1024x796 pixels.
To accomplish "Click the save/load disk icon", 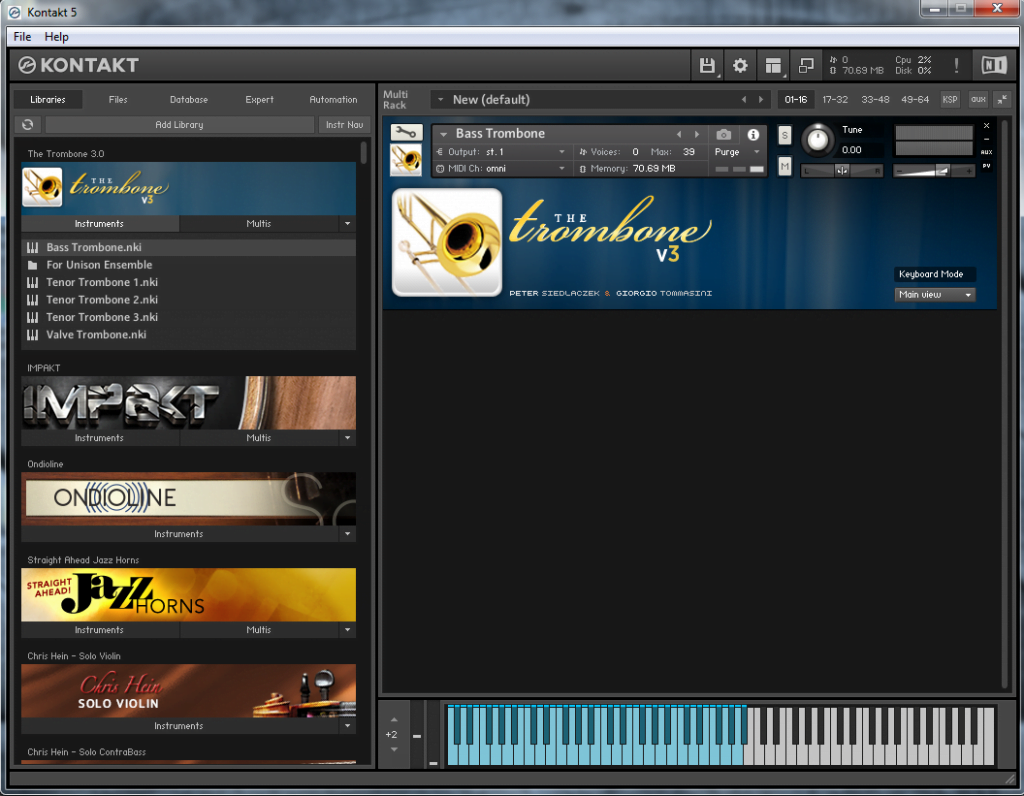I will (x=707, y=65).
